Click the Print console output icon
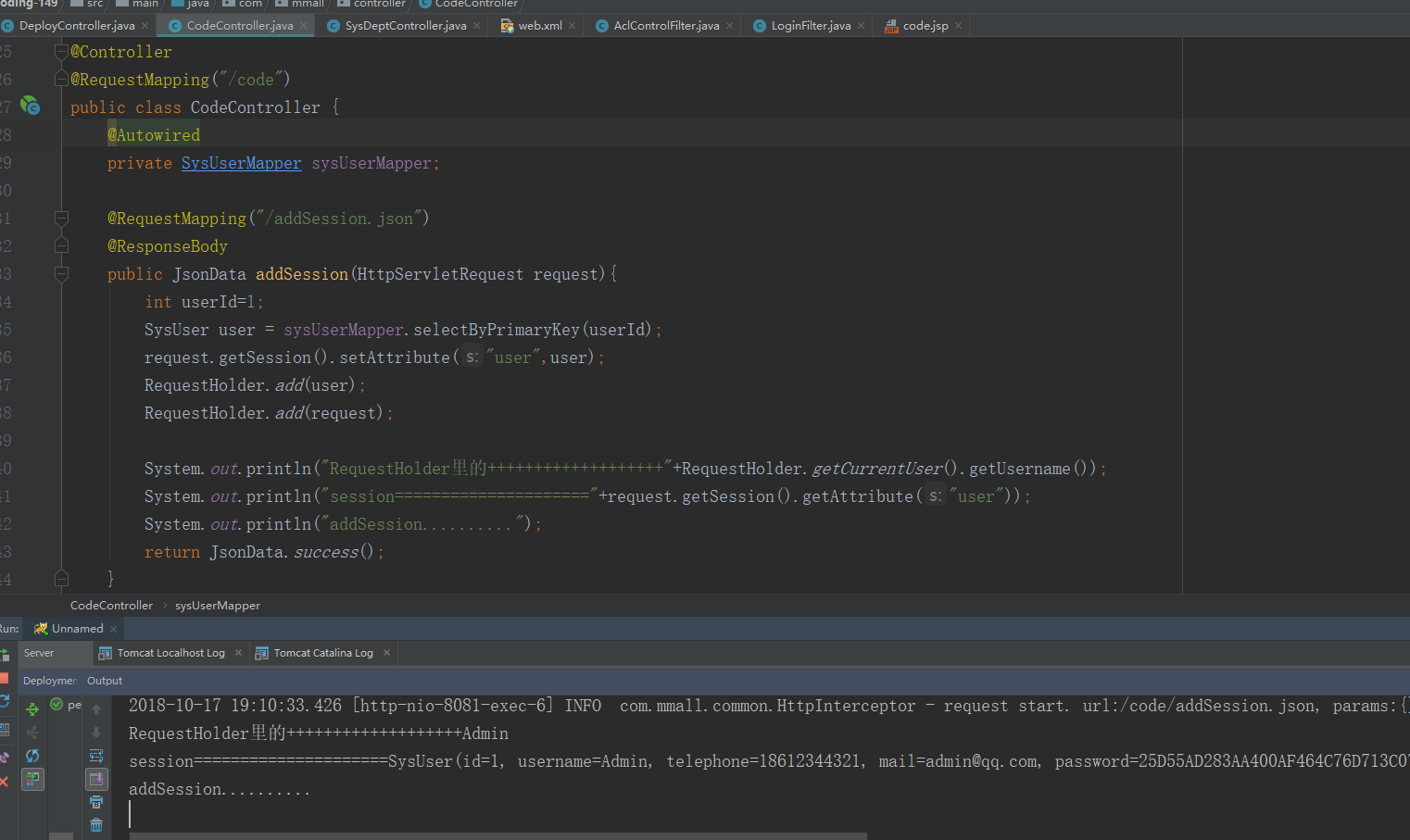This screenshot has width=1410, height=840. pos(96,802)
